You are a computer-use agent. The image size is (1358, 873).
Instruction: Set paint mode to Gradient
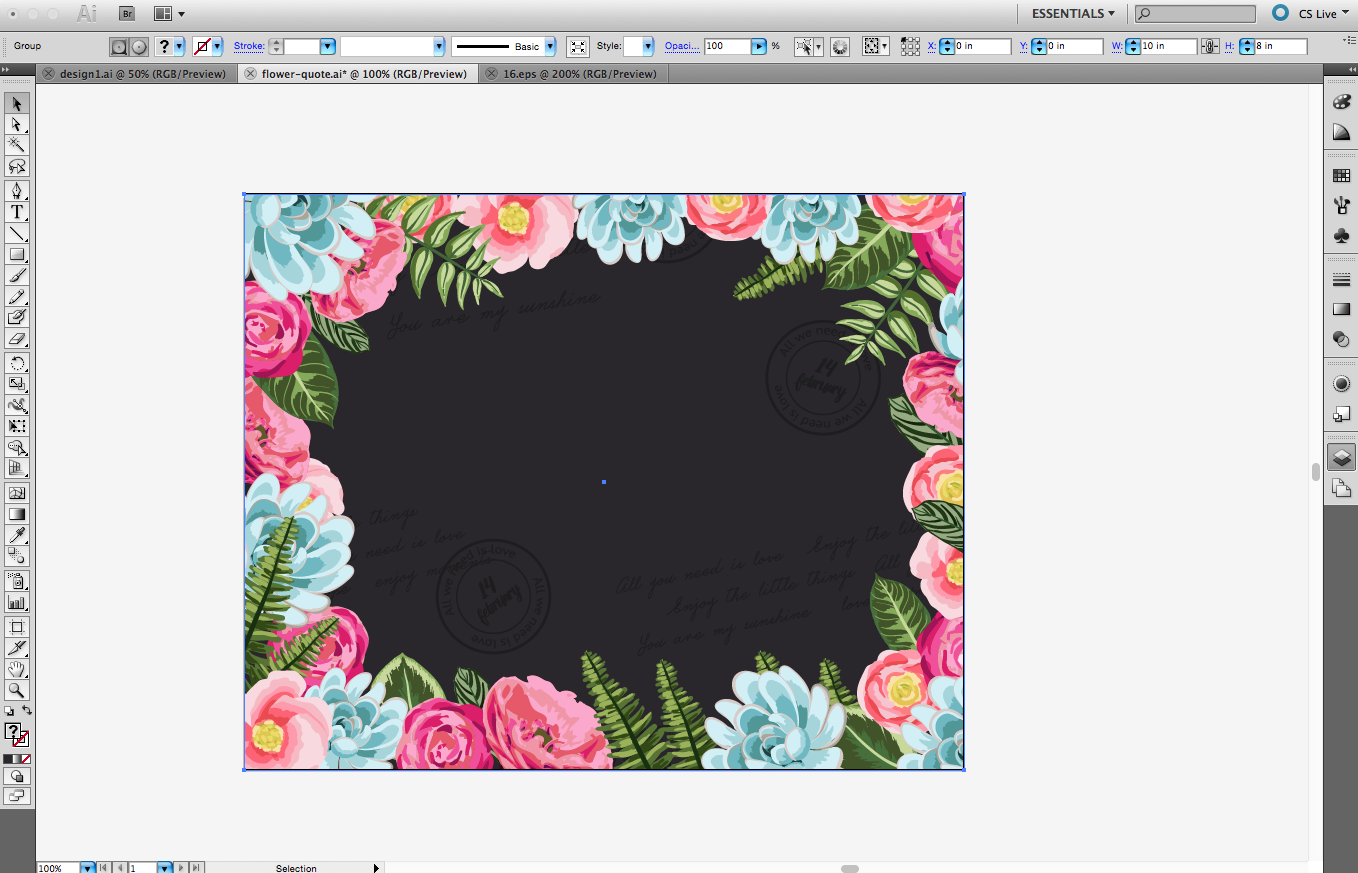point(17,759)
